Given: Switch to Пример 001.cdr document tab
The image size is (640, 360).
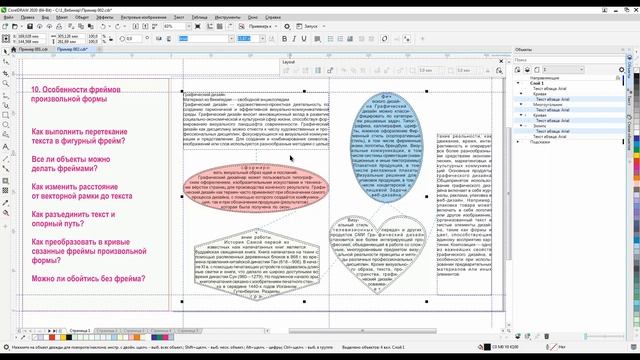Looking at the screenshot, I should click(33, 49).
